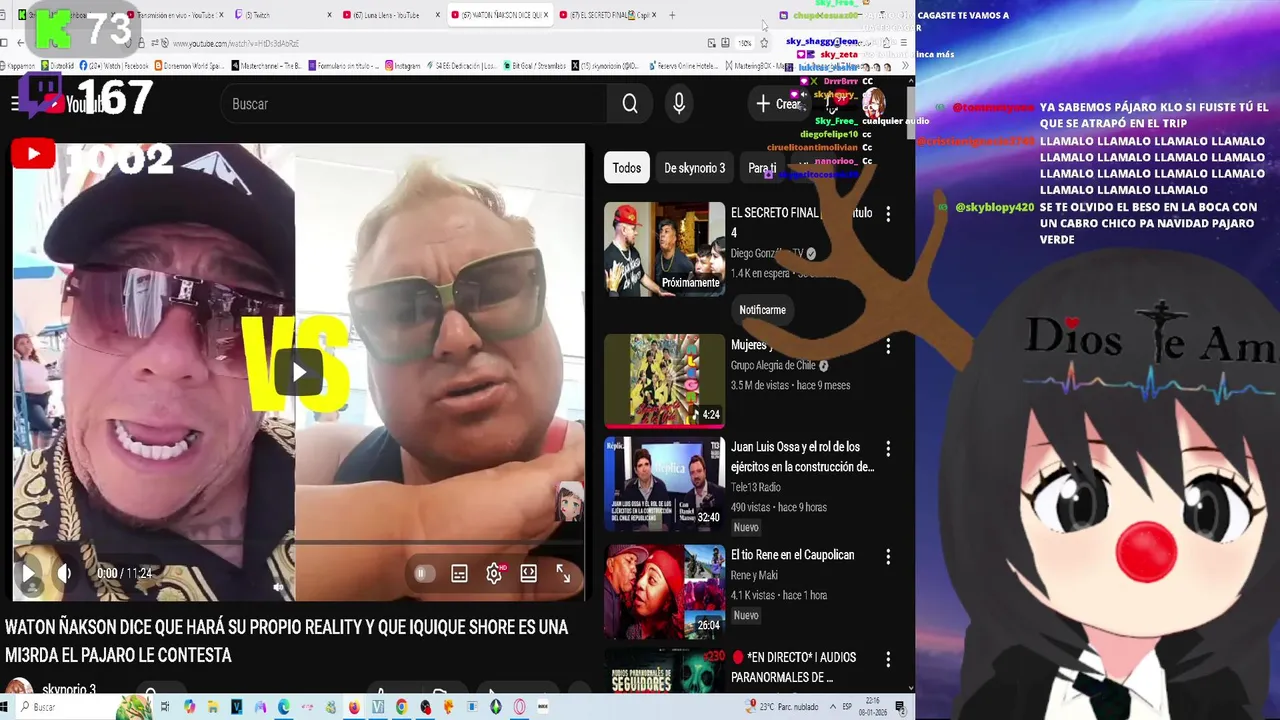Click the Tele13 Radio channel name
Screen dimensions: 1280x720
point(756,487)
